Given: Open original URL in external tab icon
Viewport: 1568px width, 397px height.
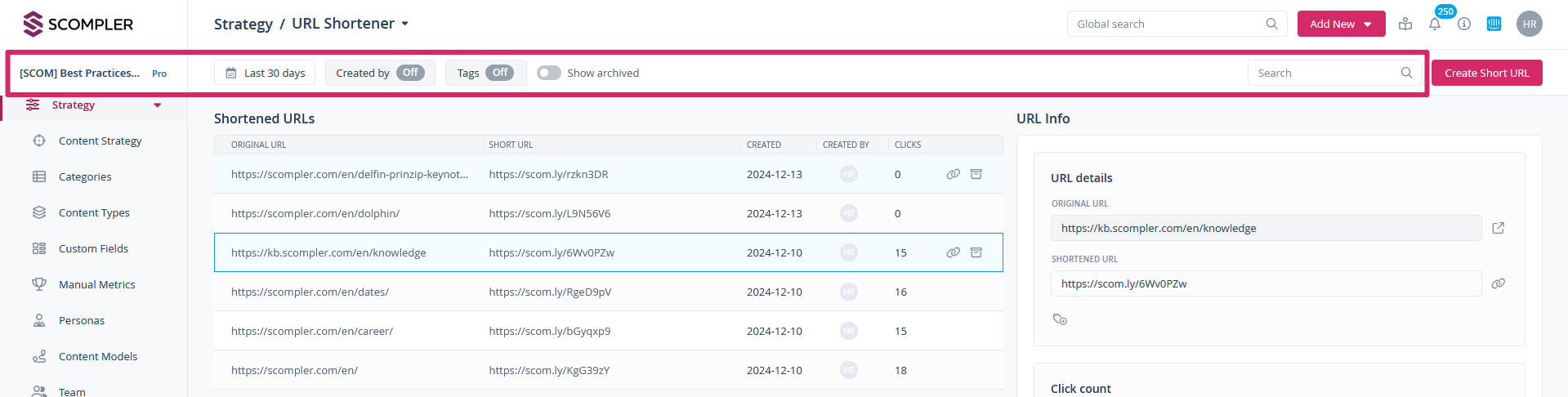Looking at the screenshot, I should click(x=1498, y=228).
